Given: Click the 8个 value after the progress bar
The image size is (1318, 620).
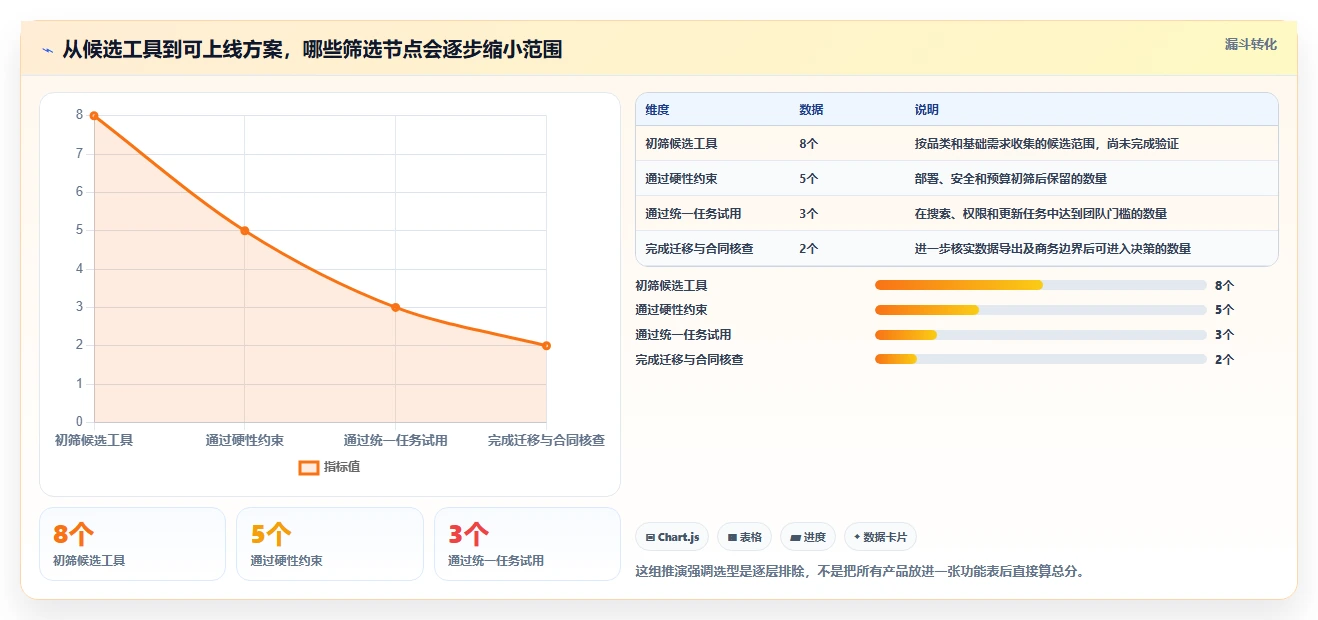Looking at the screenshot, I should (1224, 286).
